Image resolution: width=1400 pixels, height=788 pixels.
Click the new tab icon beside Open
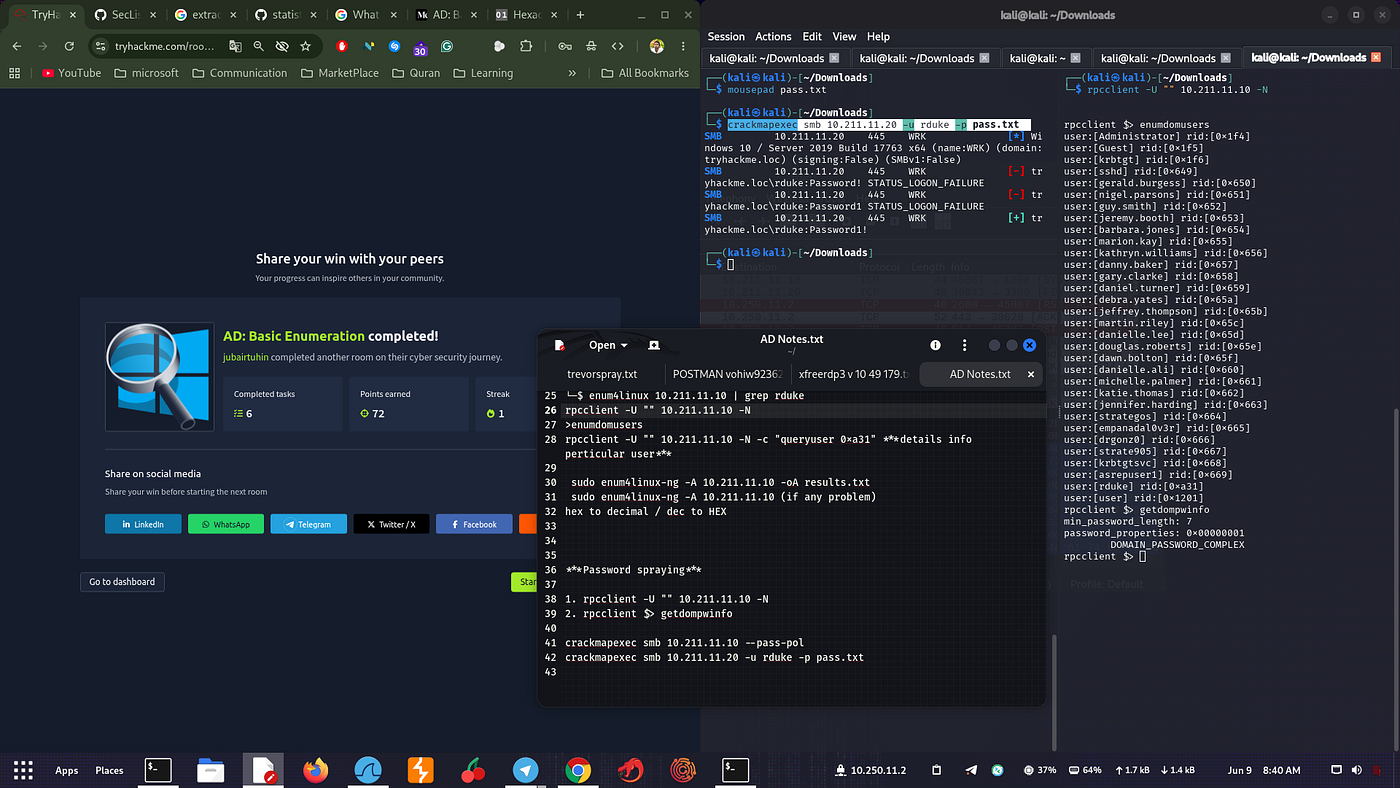pos(654,345)
